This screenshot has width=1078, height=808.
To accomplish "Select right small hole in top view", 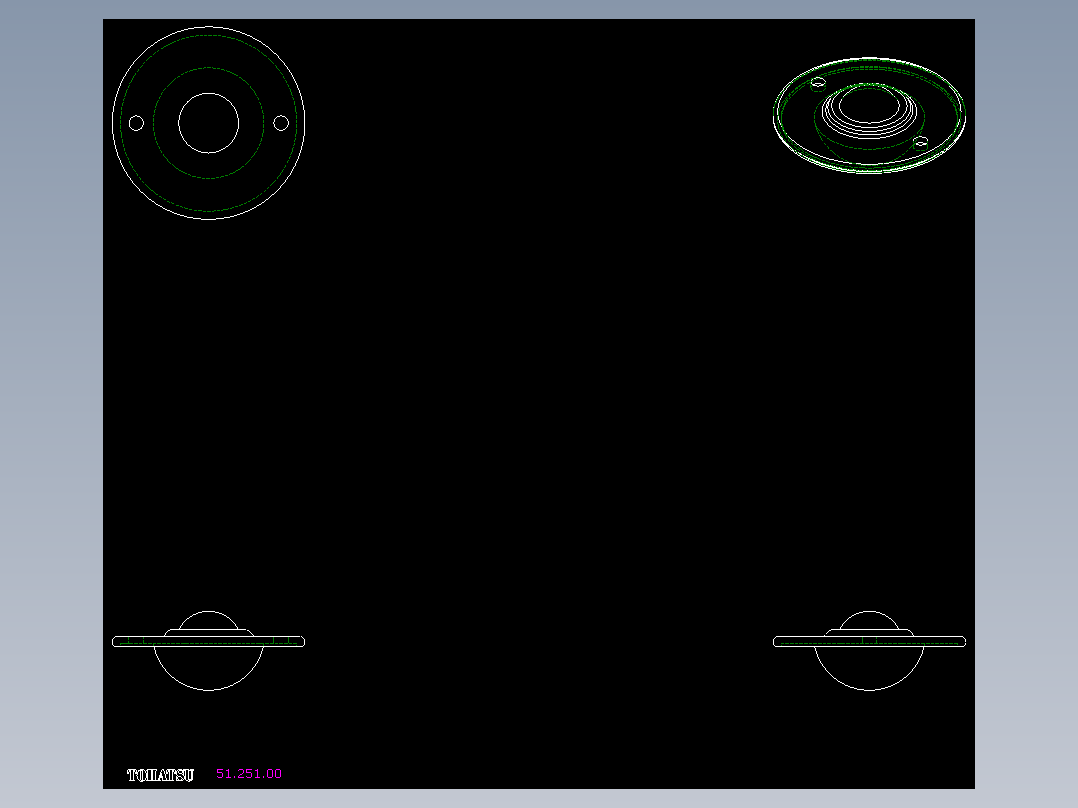I will 280,123.
